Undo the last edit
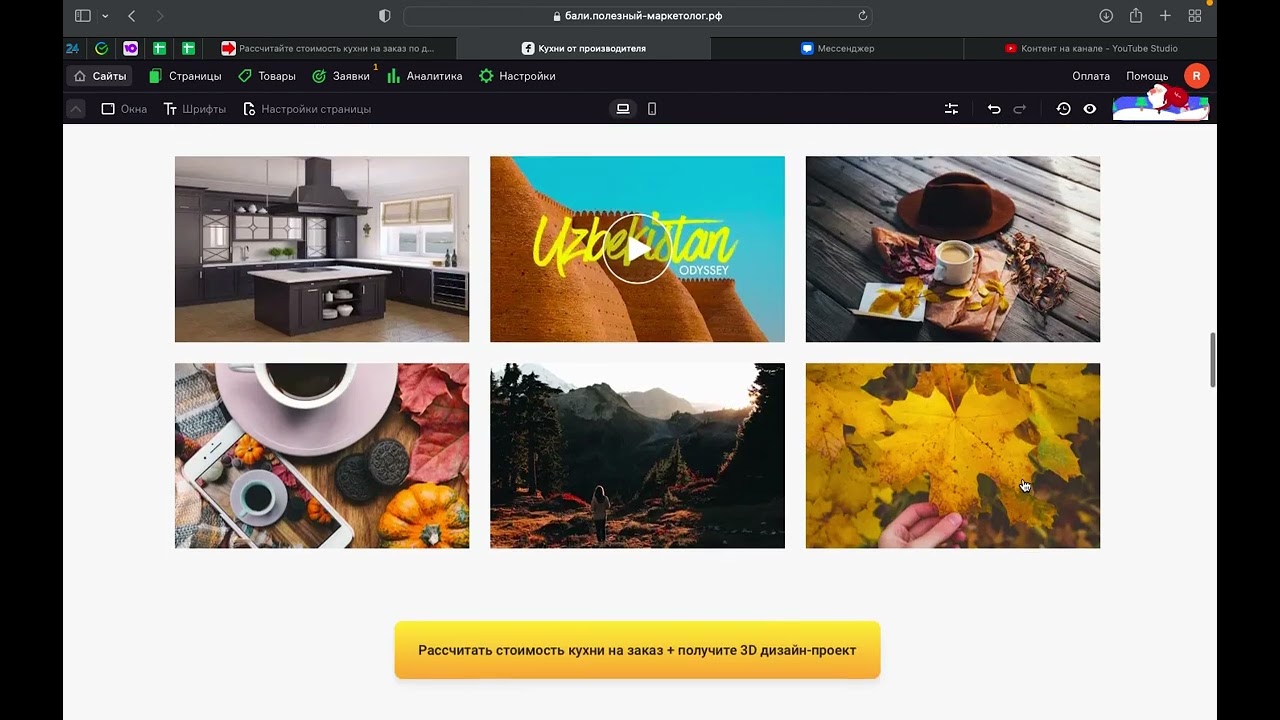Viewport: 1280px width, 720px height. point(994,109)
